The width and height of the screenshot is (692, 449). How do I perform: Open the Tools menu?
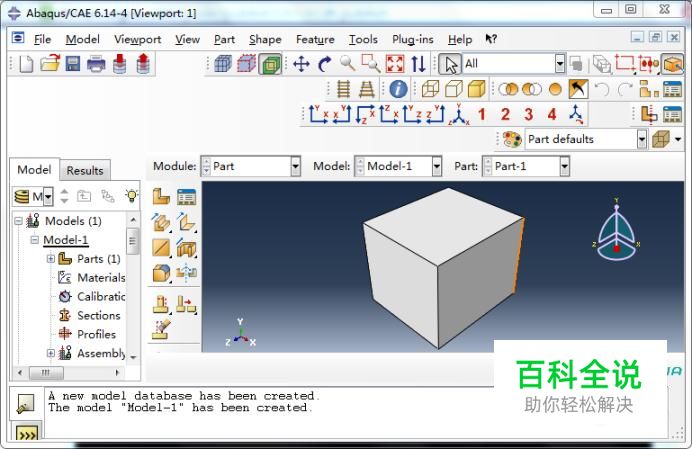pyautogui.click(x=363, y=39)
